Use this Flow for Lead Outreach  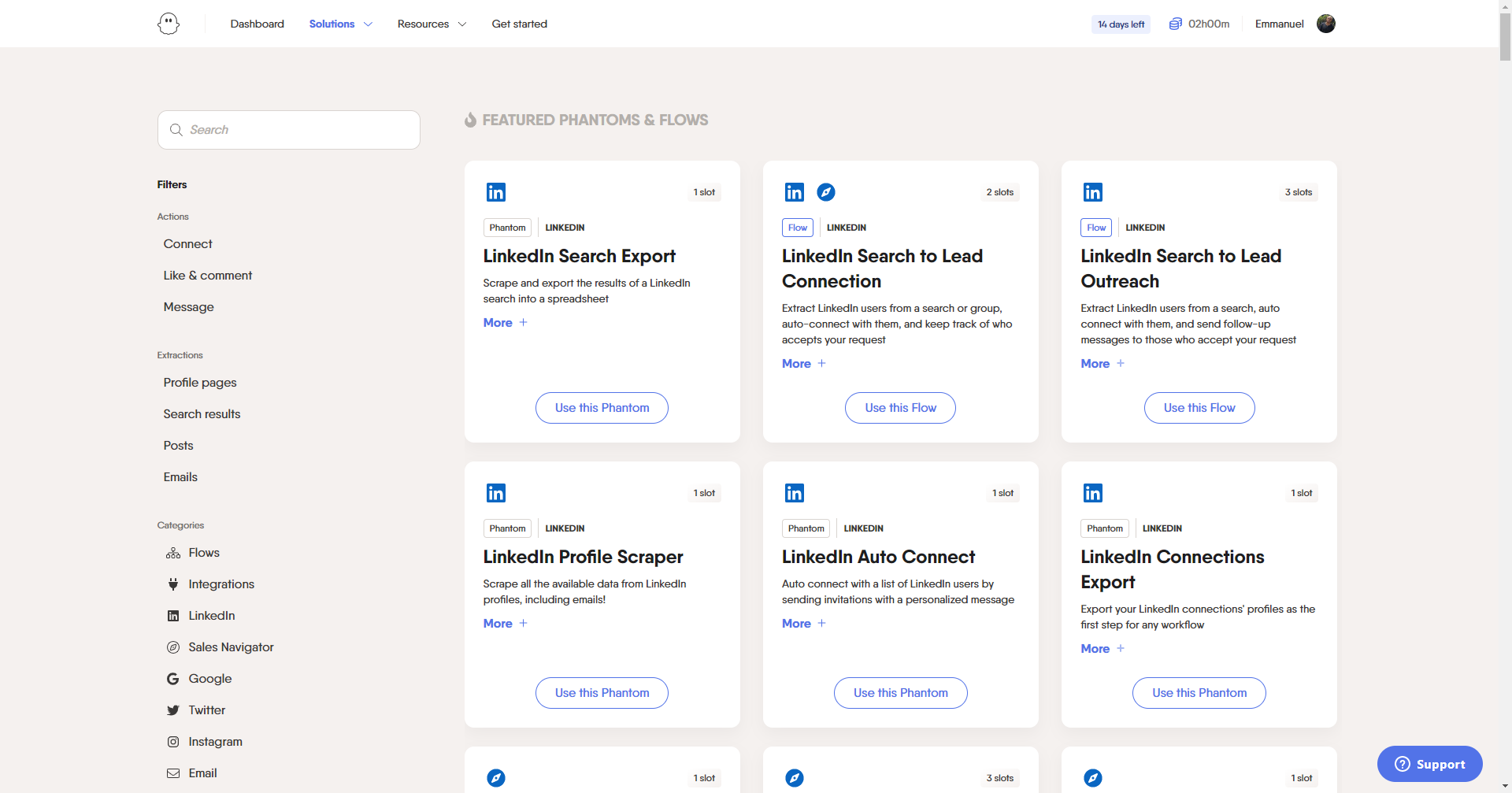click(x=1199, y=408)
